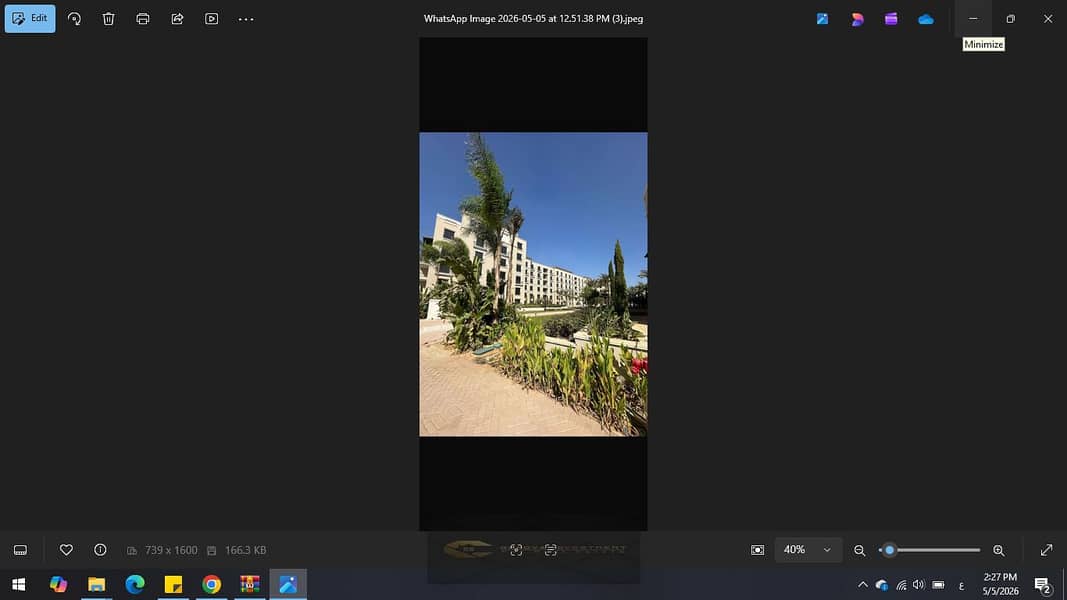Open the three-dots See more menu
The width and height of the screenshot is (1067, 600).
click(x=246, y=19)
